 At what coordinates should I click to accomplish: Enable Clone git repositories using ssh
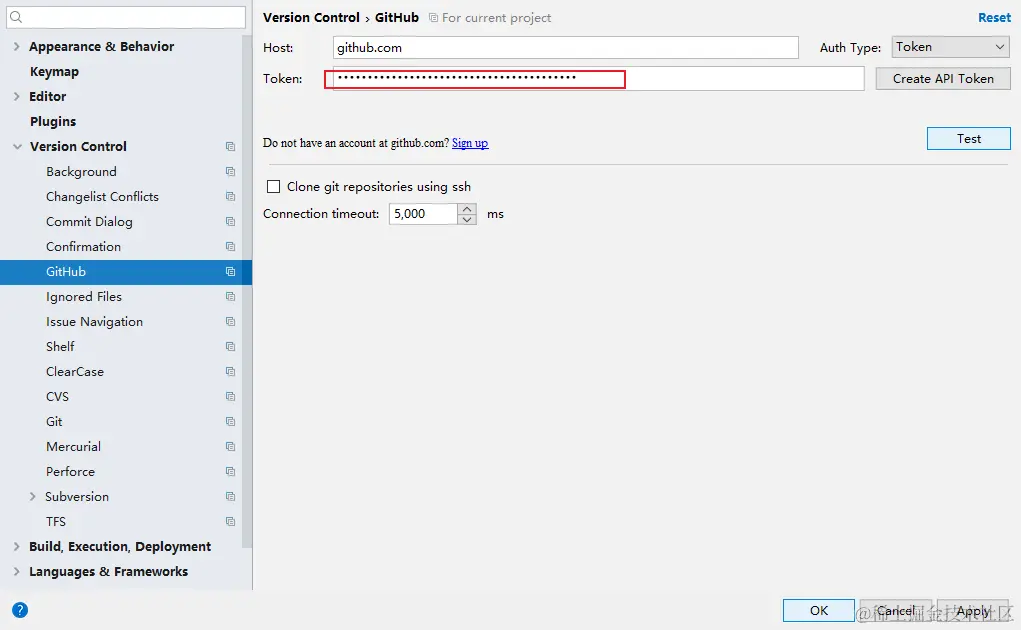tap(273, 187)
